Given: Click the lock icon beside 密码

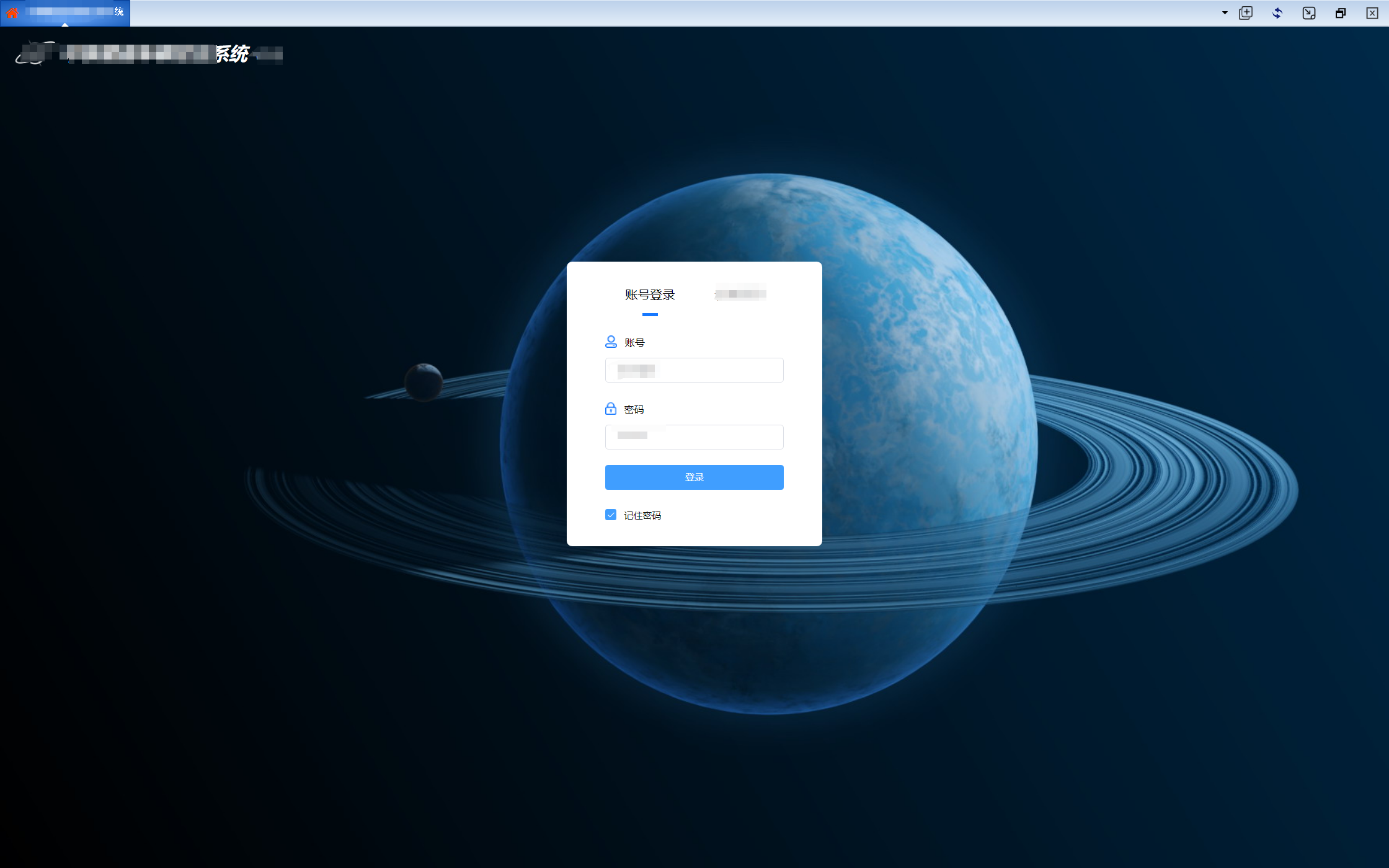Looking at the screenshot, I should coord(611,409).
